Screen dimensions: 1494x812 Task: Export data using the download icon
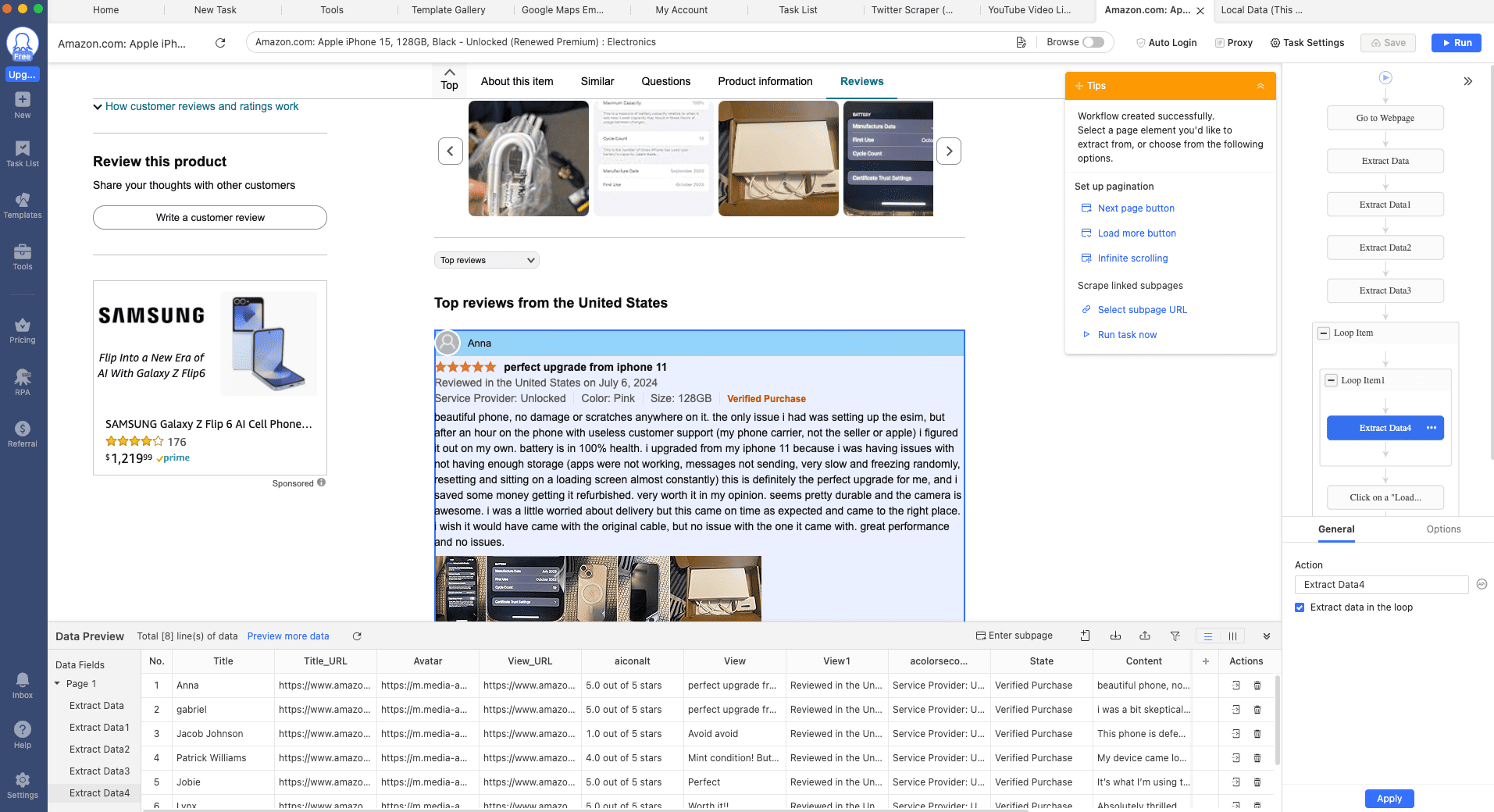[1114, 636]
